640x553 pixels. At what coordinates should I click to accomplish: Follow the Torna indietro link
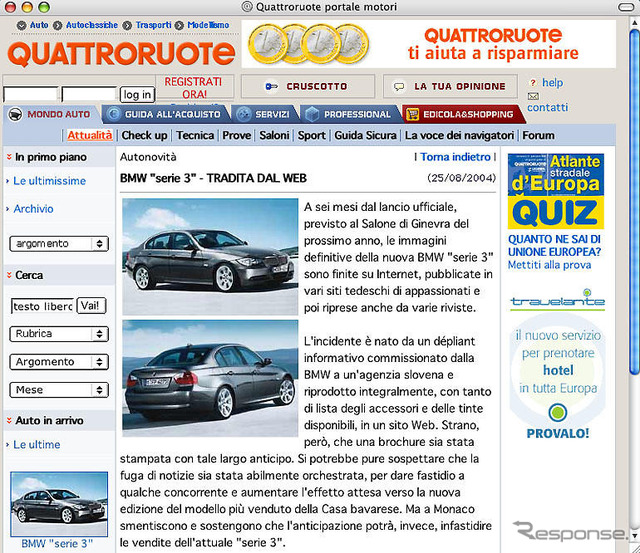(x=456, y=157)
